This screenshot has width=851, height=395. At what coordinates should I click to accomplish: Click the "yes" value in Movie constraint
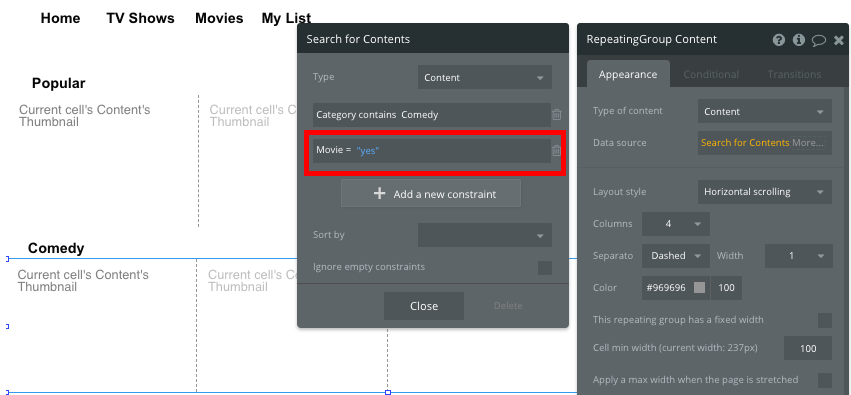pyautogui.click(x=368, y=151)
